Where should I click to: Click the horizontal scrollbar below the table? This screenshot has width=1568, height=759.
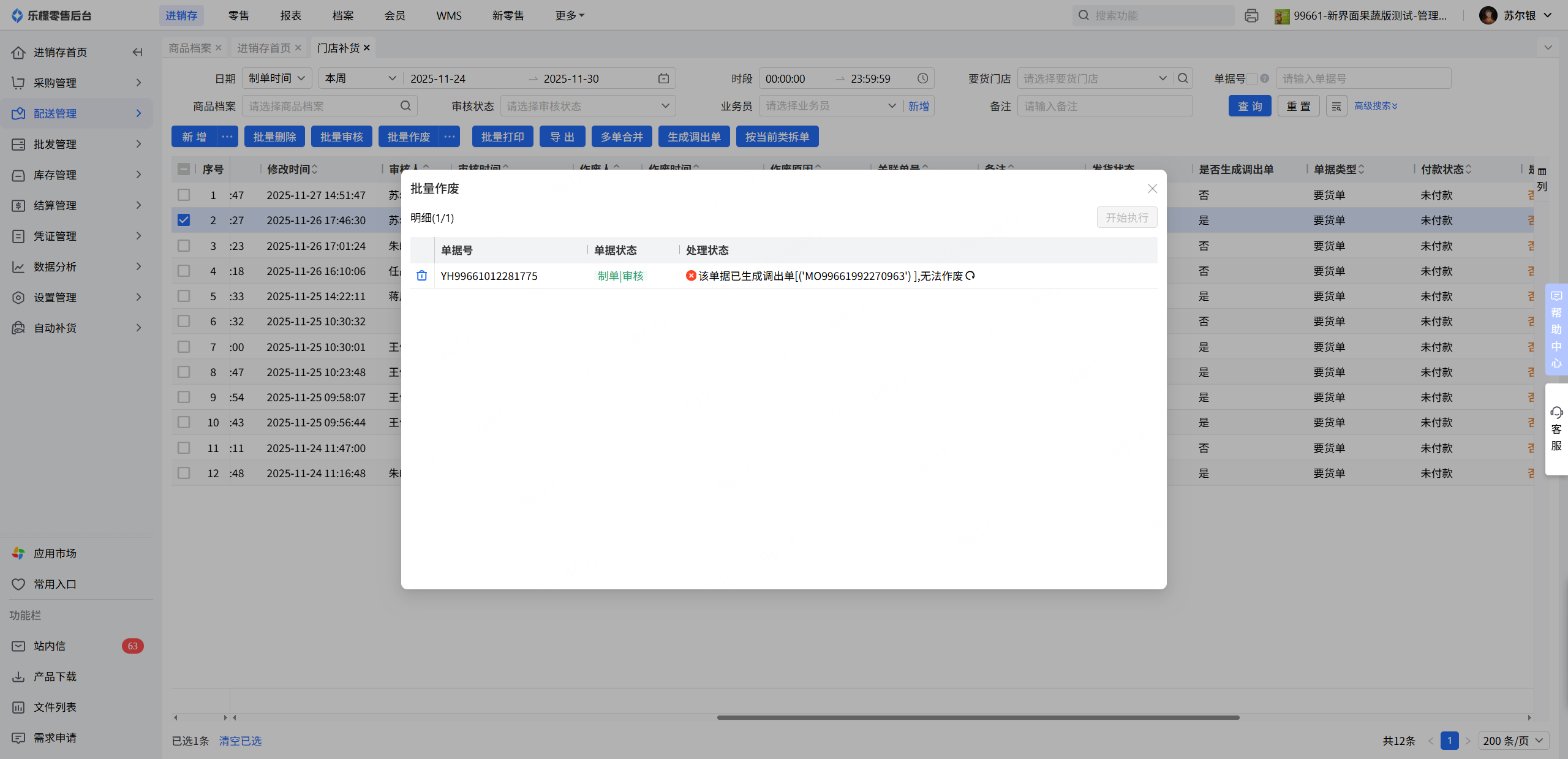978,717
